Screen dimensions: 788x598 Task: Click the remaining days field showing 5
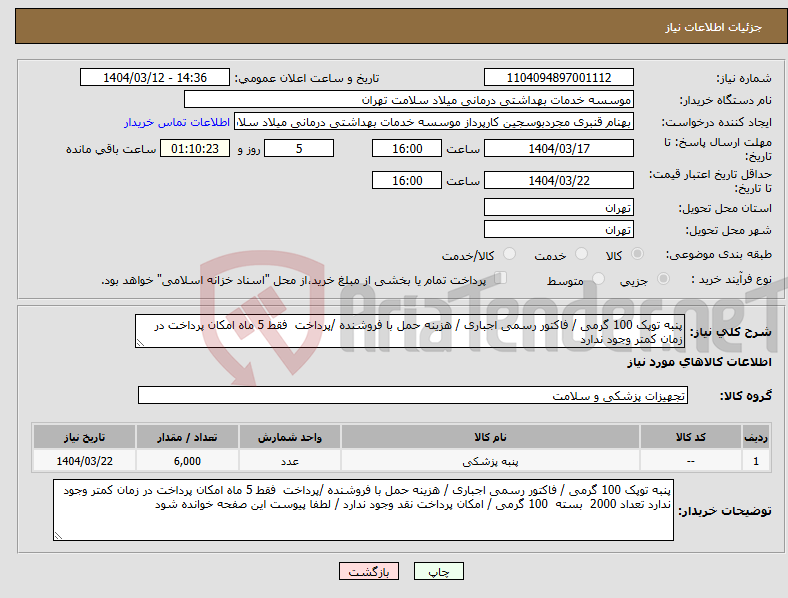click(299, 148)
